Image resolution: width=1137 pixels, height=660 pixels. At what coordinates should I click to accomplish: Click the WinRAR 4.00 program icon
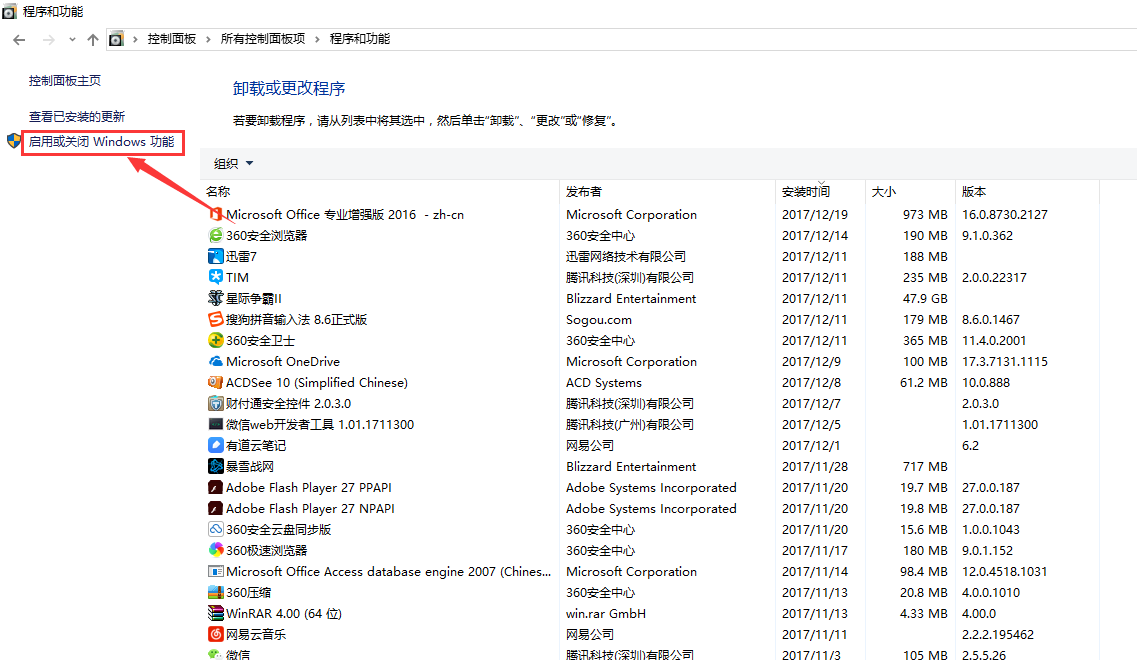click(215, 613)
